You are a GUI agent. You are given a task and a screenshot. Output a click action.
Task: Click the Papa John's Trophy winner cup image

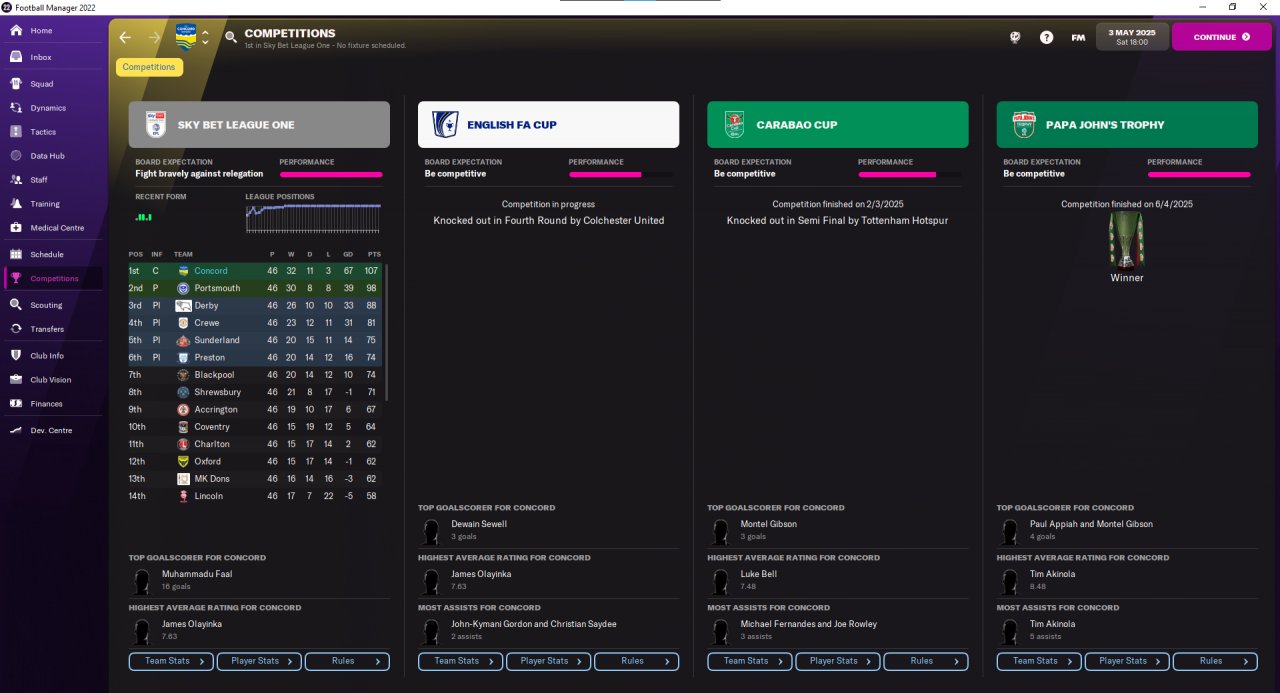click(1126, 241)
